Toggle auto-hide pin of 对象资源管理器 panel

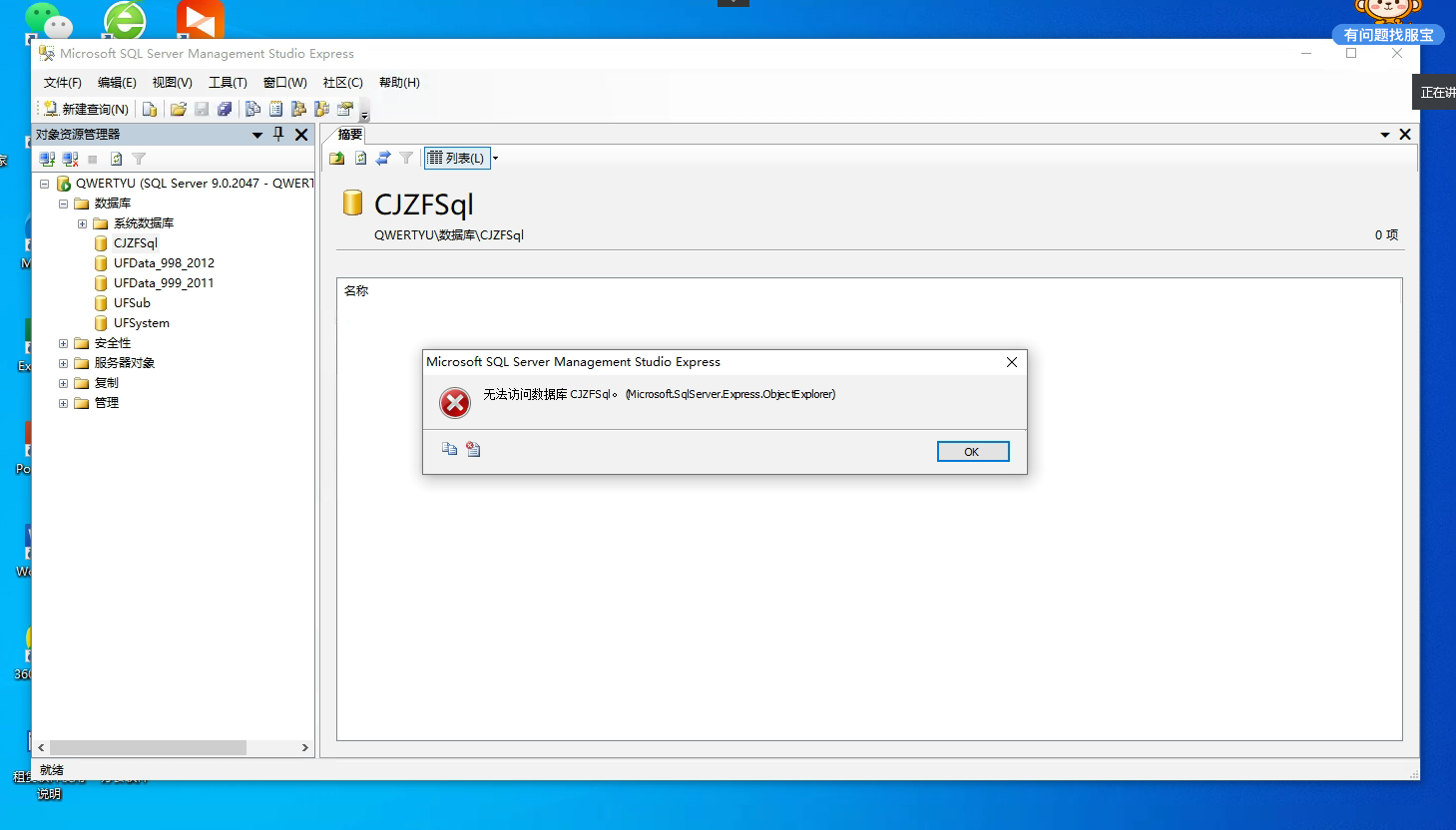(278, 134)
